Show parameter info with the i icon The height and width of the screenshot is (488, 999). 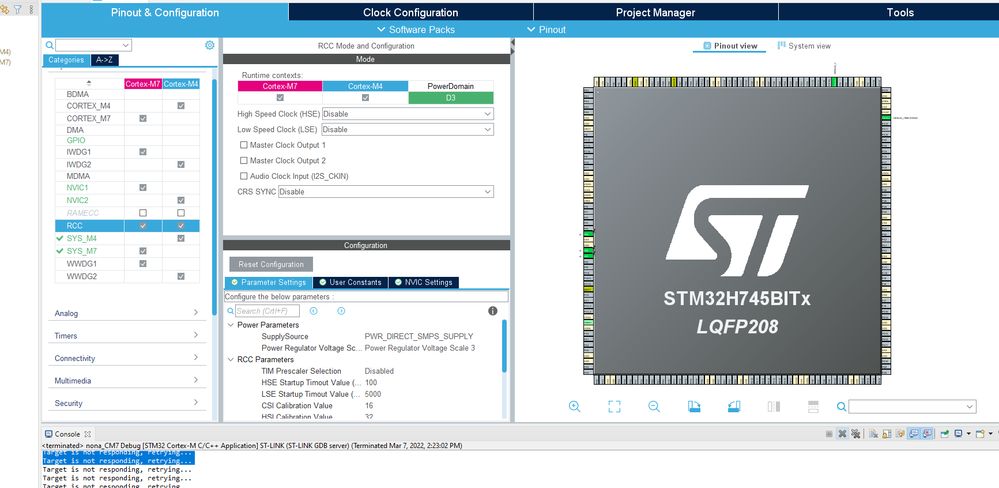pyautogui.click(x=492, y=311)
